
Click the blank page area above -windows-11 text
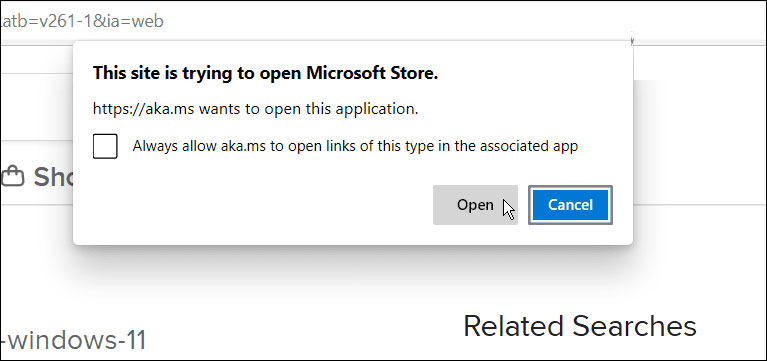point(73,289)
